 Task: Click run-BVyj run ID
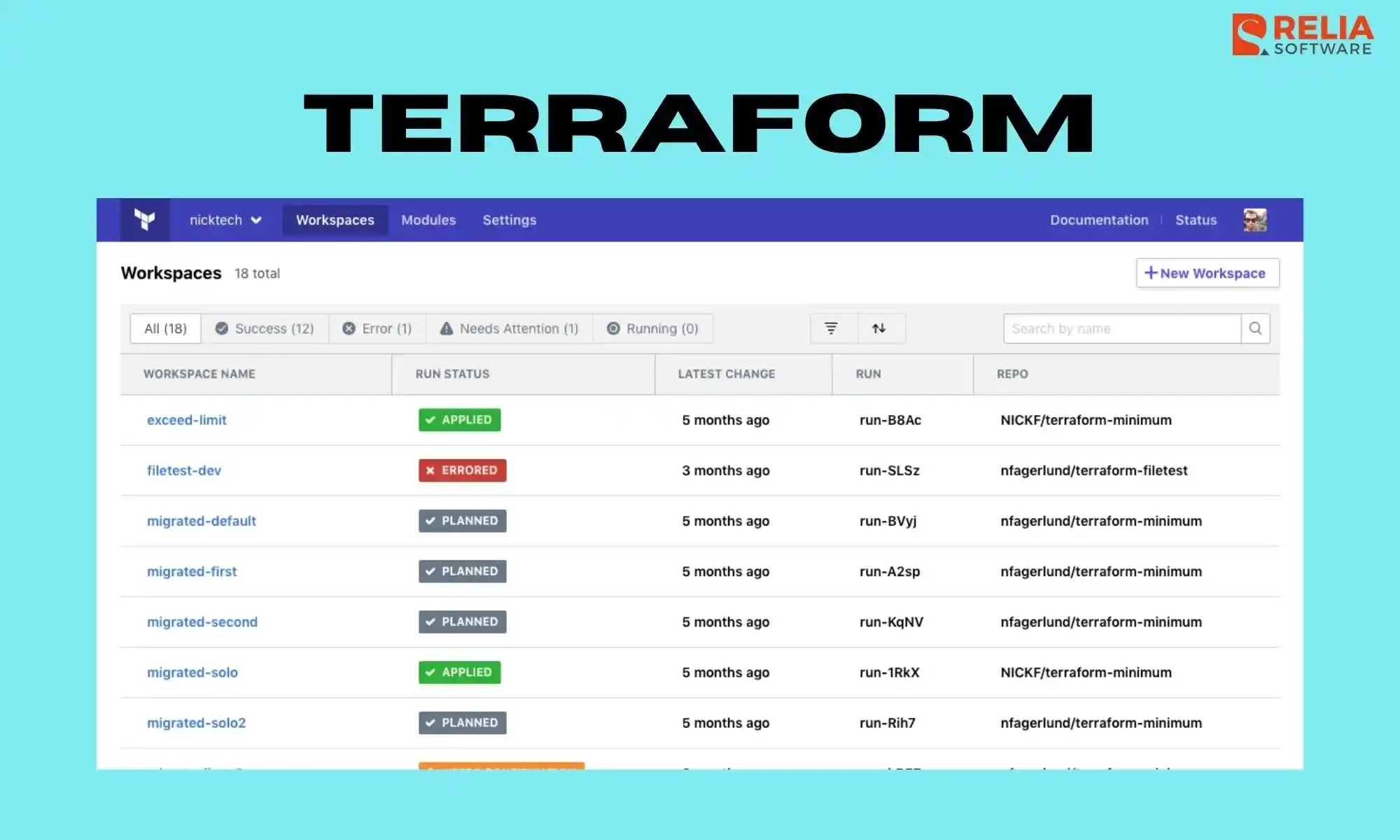[888, 521]
